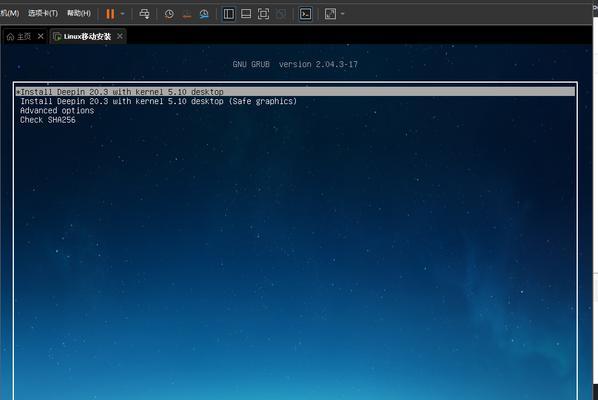
Task: Expand the dropdown beside the stretch display icon
Action: pos(342,14)
